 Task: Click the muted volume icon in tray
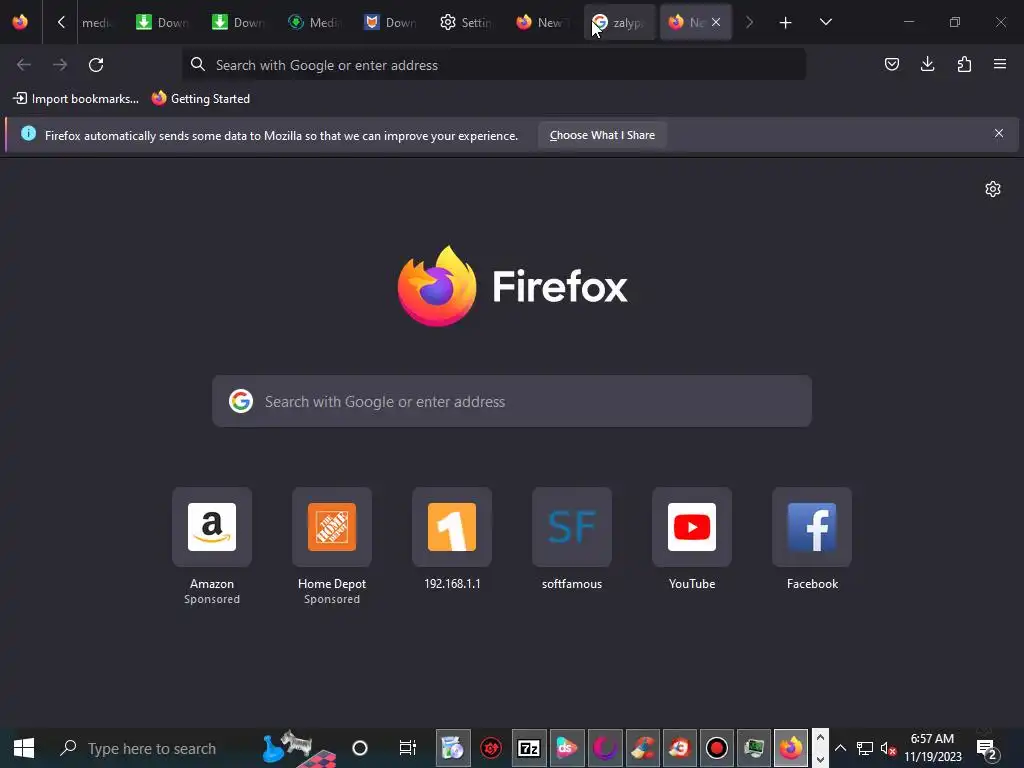pyautogui.click(x=888, y=748)
